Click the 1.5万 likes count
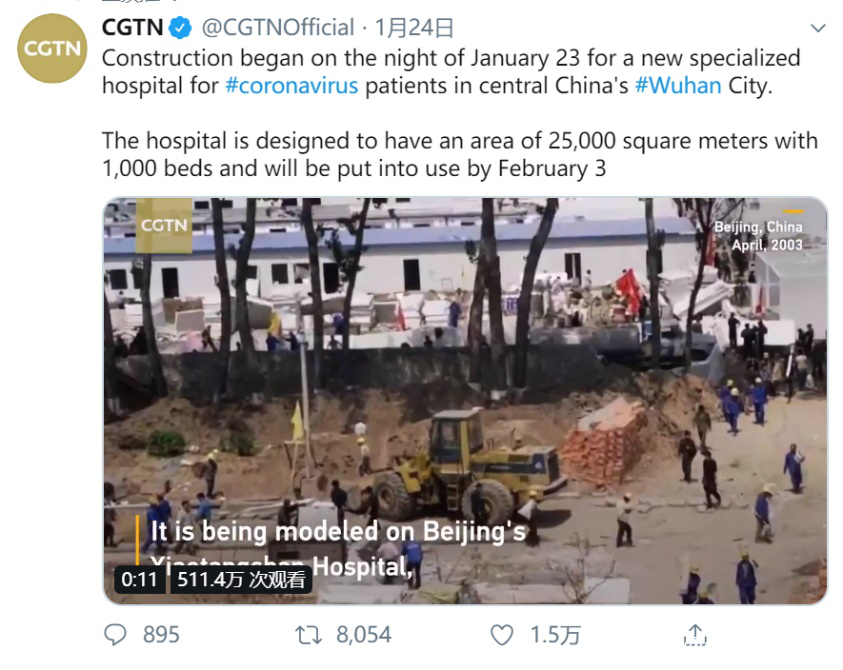This screenshot has height=670, width=843. pyautogui.click(x=554, y=634)
